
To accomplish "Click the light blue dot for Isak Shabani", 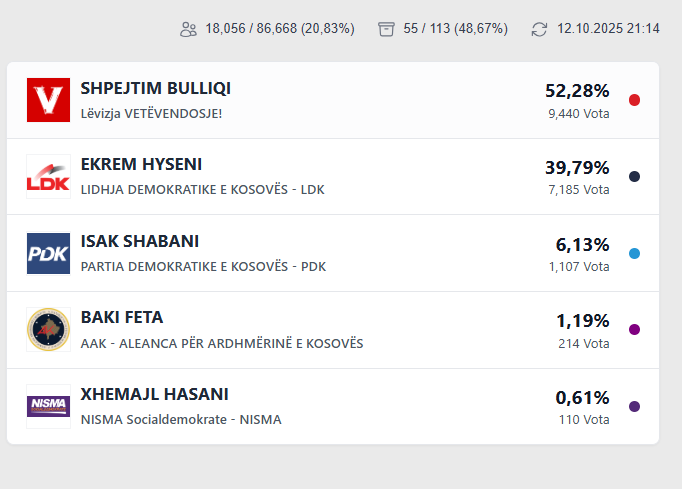I will [x=634, y=253].
